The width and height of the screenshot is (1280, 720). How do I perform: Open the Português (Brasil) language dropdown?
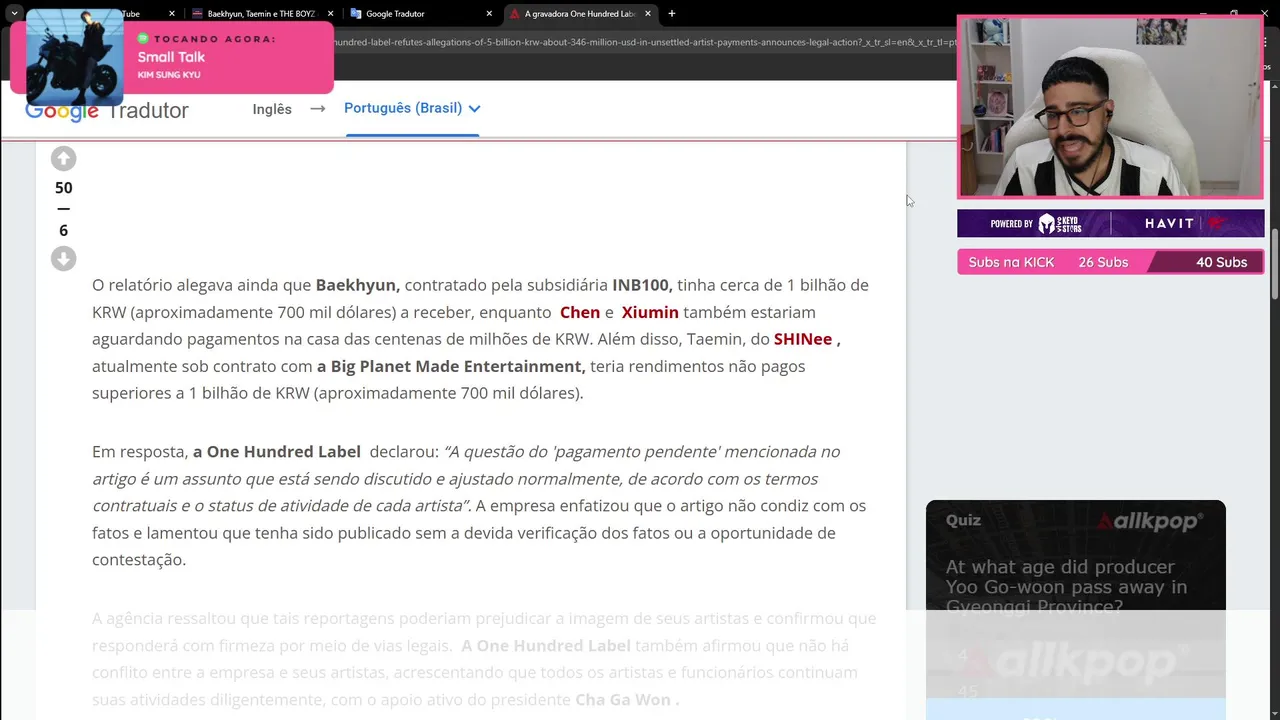[412, 108]
